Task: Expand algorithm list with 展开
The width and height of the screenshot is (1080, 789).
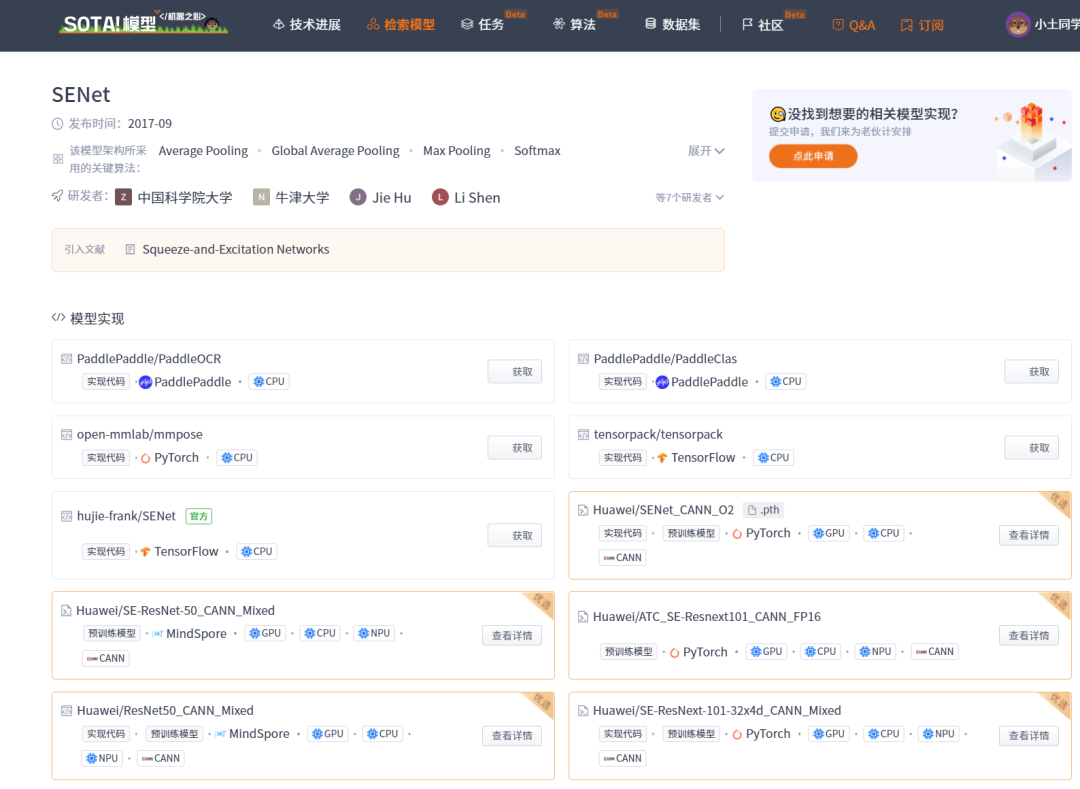Action: tap(706, 151)
